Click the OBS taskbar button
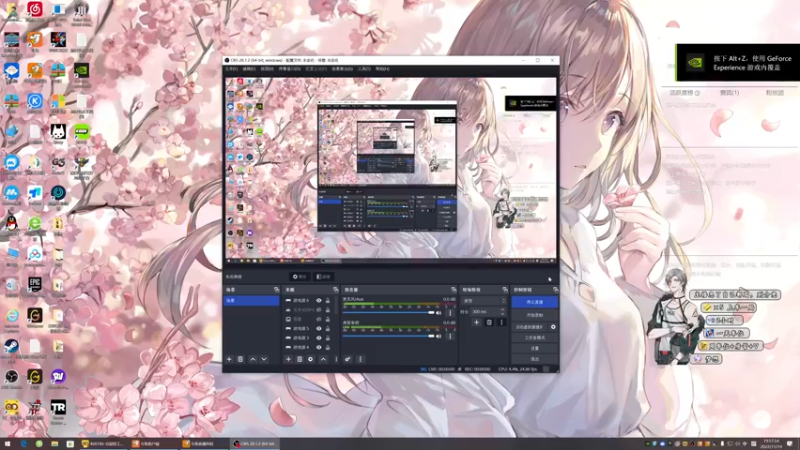 (x=255, y=444)
